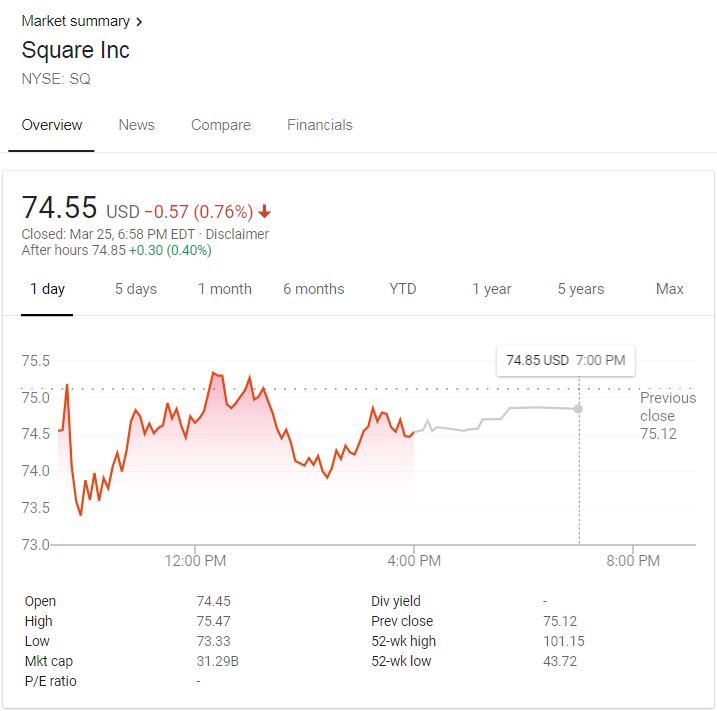Display the 5 years chart range
The height and width of the screenshot is (711, 717).
(x=581, y=289)
